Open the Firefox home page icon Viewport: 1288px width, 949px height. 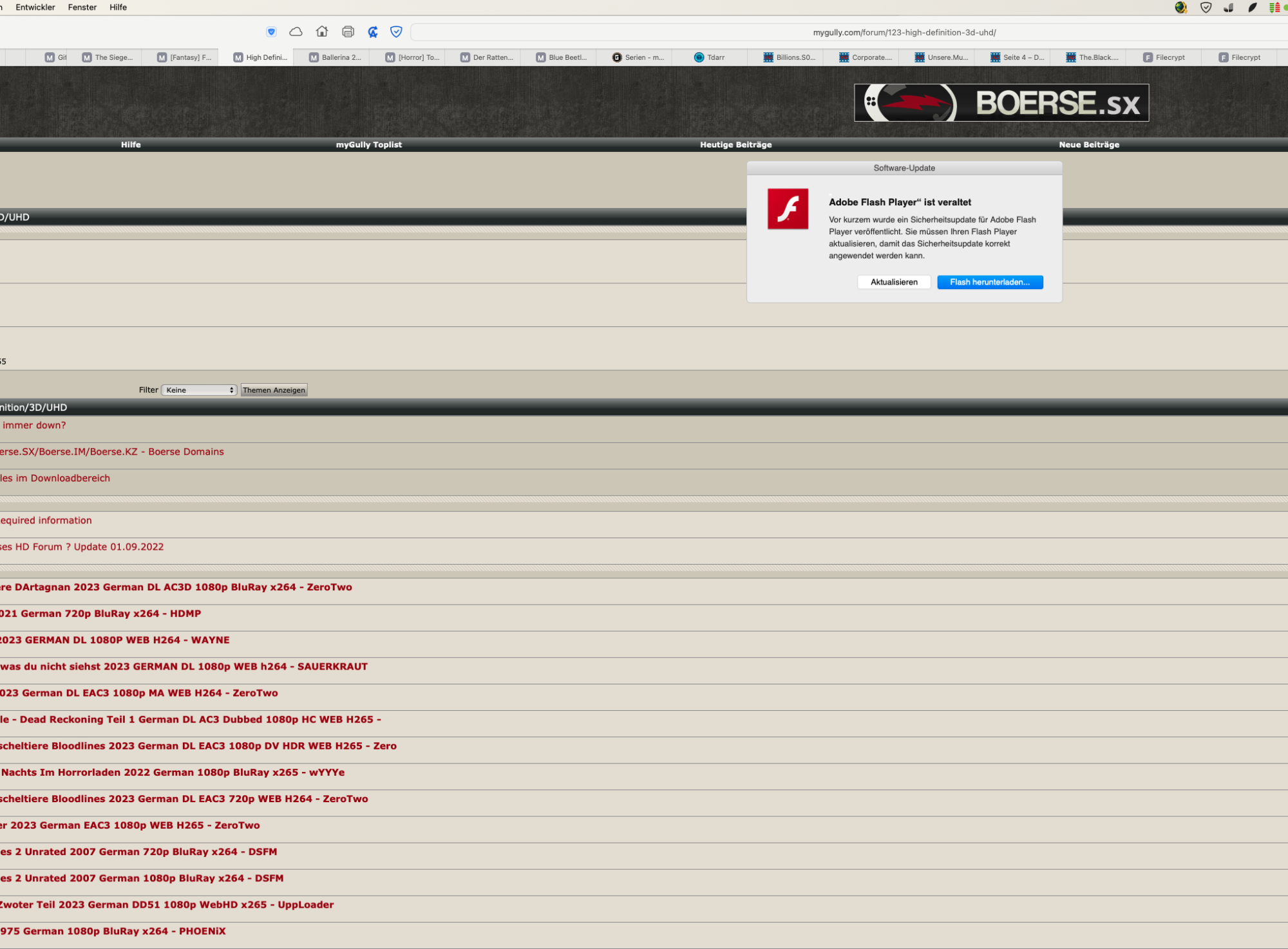point(322,32)
